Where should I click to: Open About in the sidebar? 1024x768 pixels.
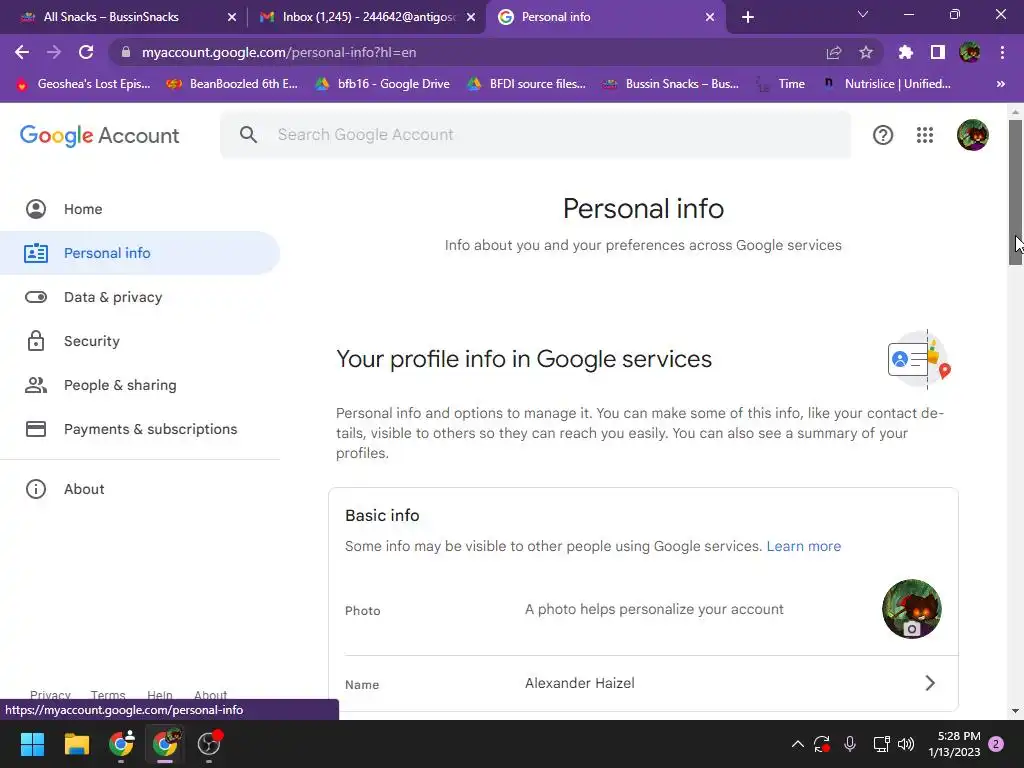point(140,489)
